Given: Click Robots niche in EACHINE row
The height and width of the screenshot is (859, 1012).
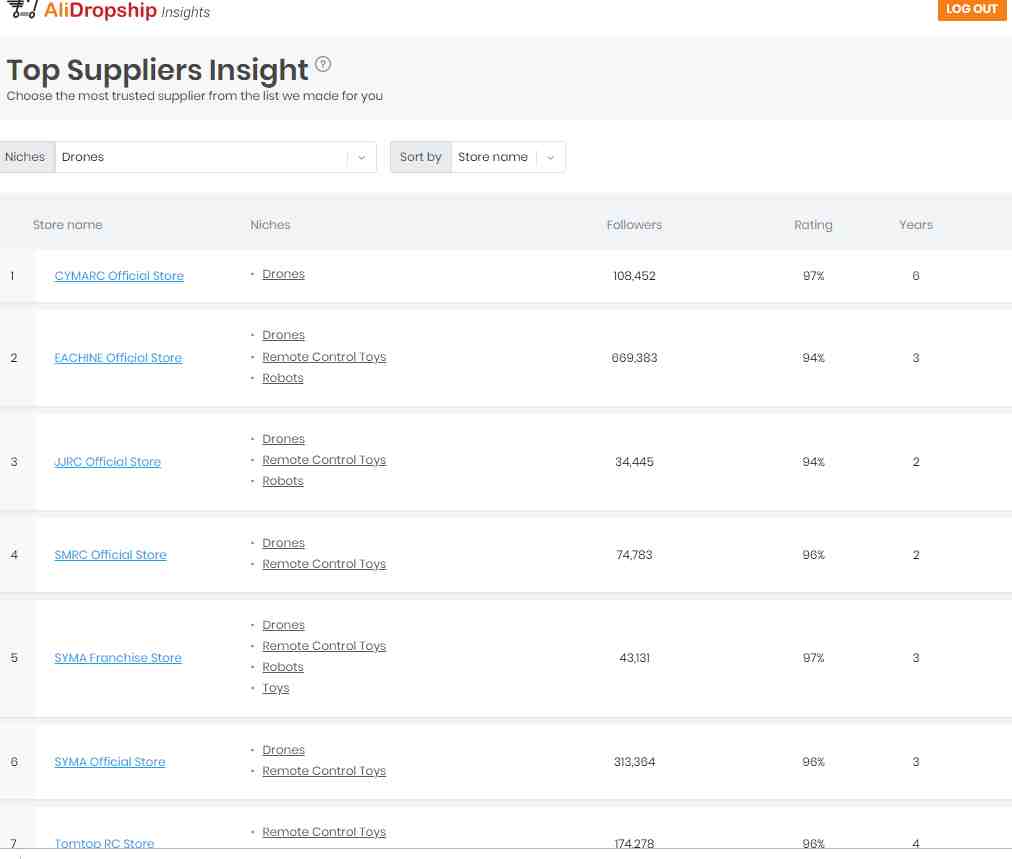Looking at the screenshot, I should point(283,378).
